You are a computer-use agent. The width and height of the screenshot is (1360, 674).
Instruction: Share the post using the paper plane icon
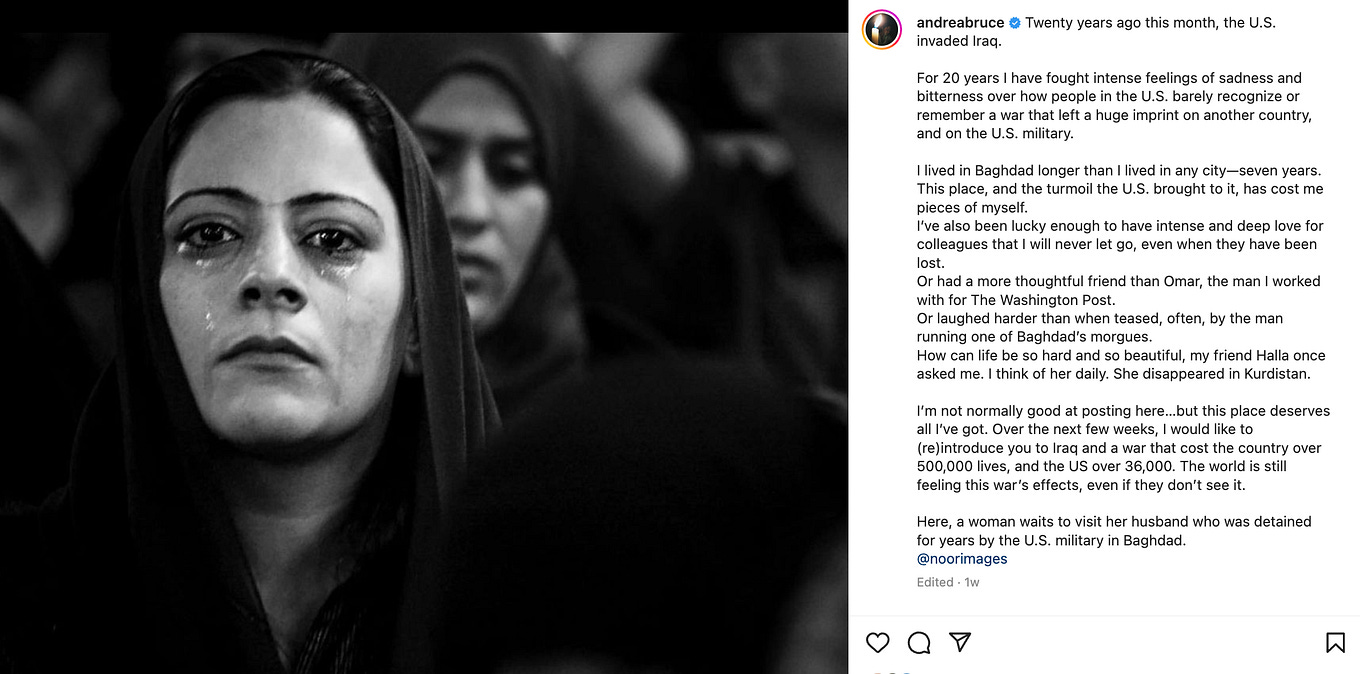tap(960, 642)
